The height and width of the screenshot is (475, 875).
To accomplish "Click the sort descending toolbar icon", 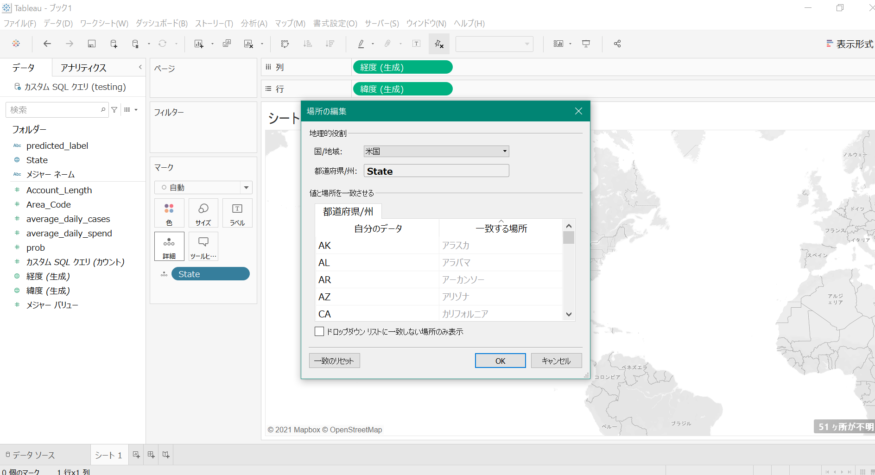I will tap(330, 44).
